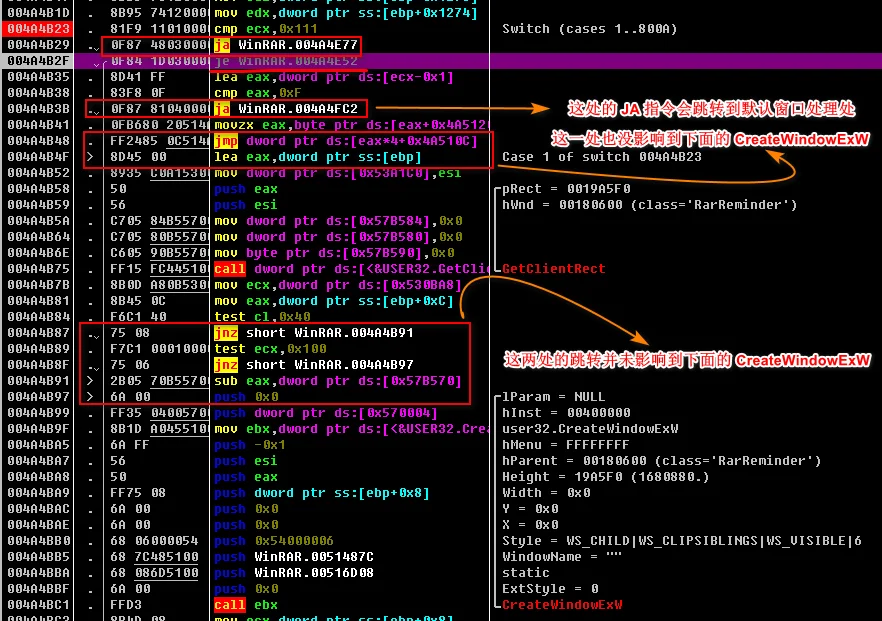
Task: Select address 004A4B97 row
Action: pos(38,397)
